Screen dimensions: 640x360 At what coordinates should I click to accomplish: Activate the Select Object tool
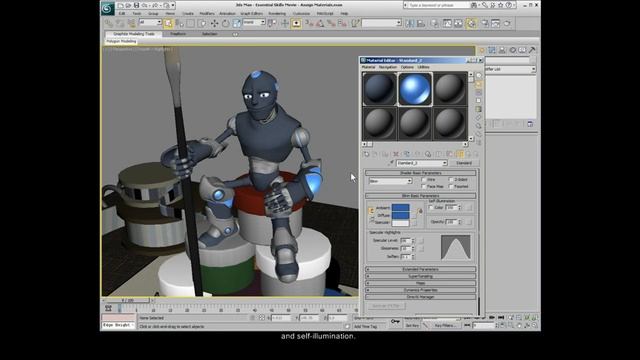click(x=168, y=24)
